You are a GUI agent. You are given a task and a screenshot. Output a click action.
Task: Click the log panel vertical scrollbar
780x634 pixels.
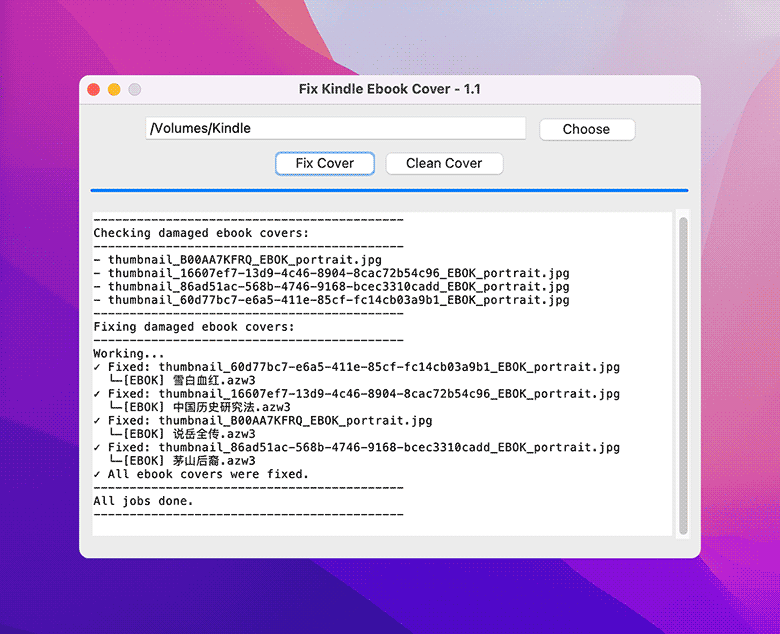(x=683, y=375)
